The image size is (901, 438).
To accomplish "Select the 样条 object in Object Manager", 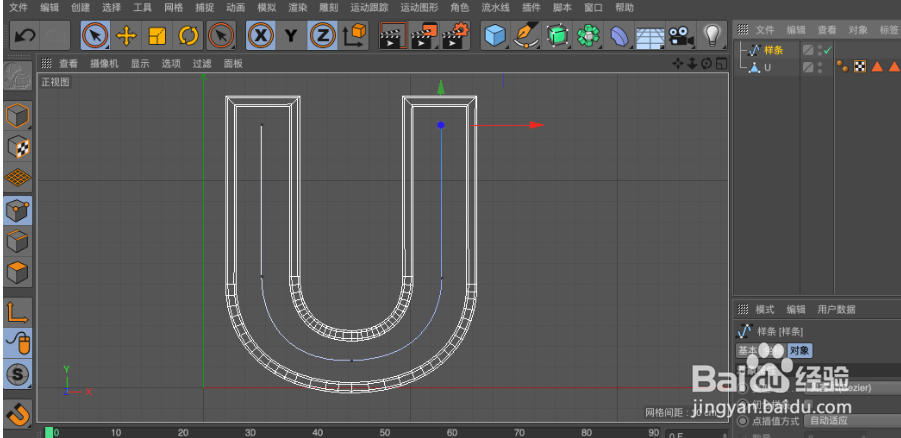I will (x=773, y=51).
